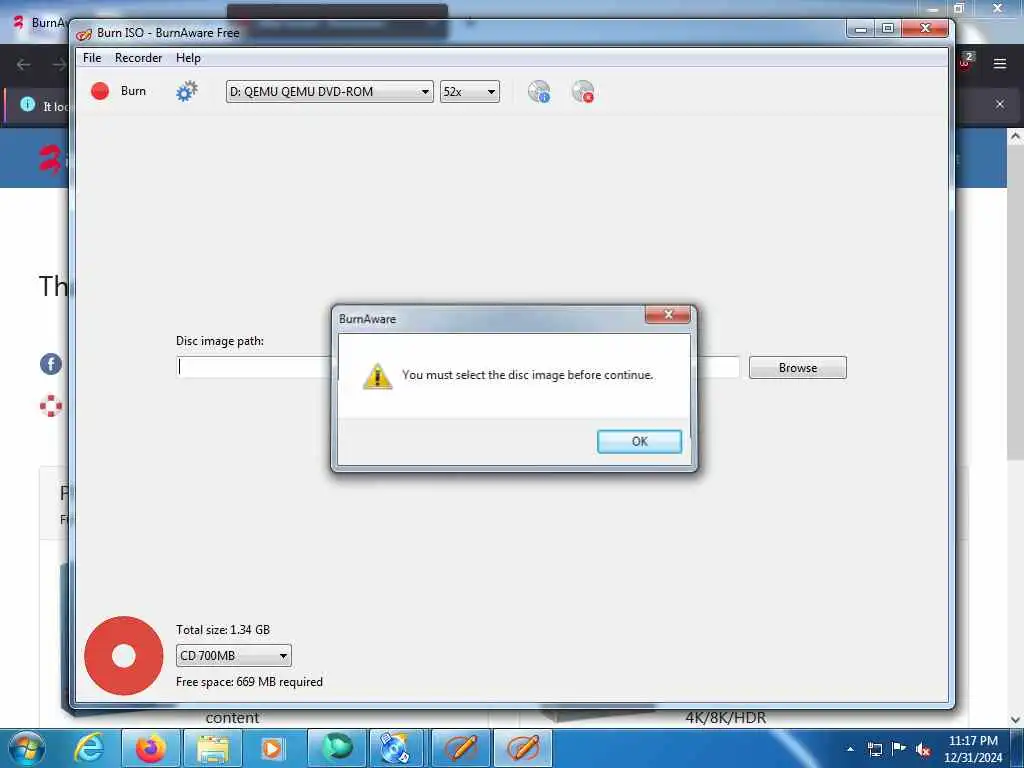Click the Firefox extension badge icon

click(965, 61)
